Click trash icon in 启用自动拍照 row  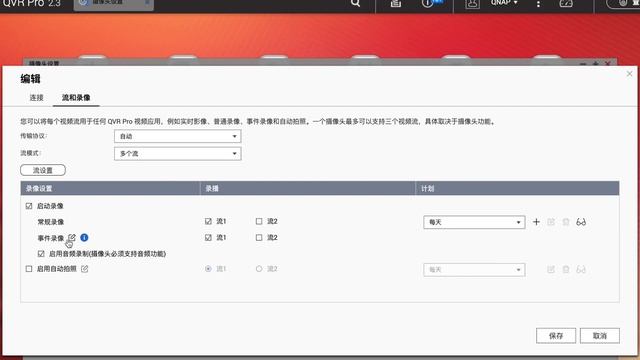click(566, 269)
